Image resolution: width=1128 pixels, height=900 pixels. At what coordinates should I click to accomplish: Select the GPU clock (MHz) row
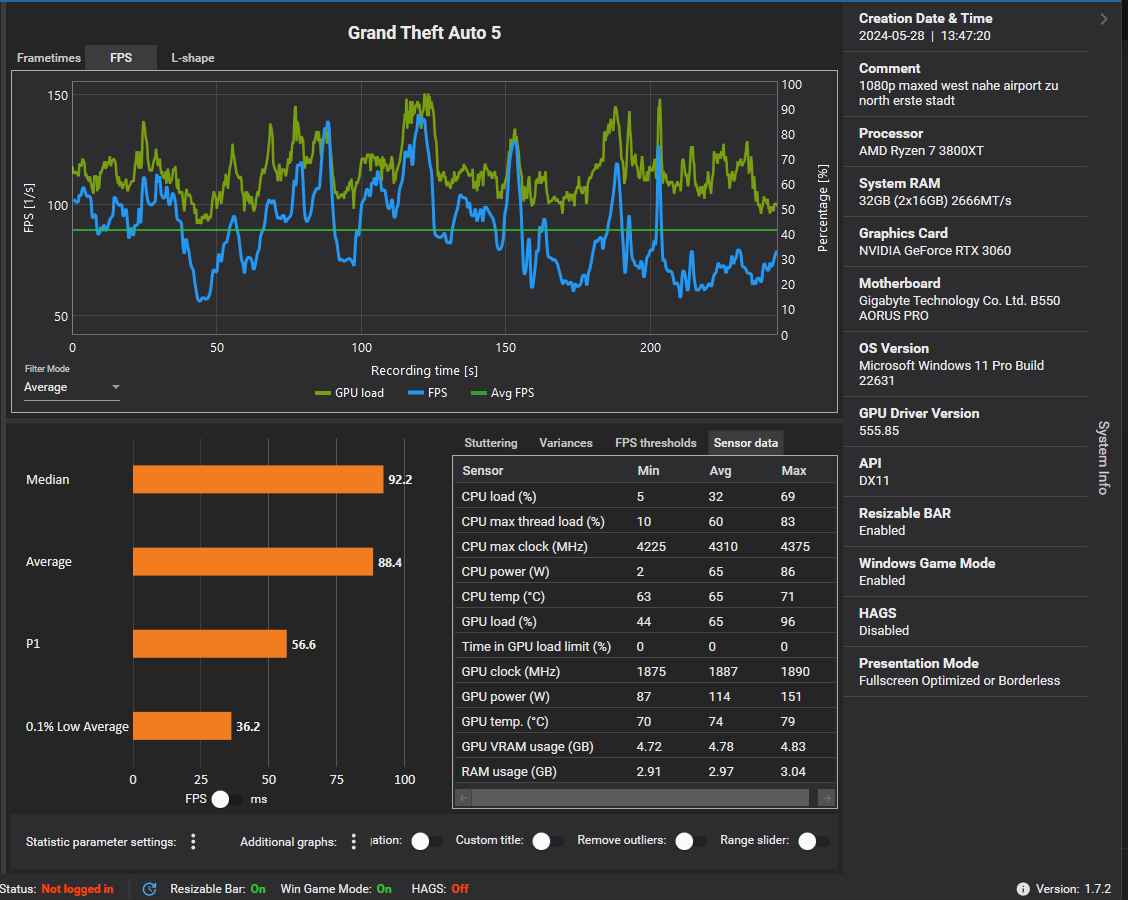[x=645, y=671]
